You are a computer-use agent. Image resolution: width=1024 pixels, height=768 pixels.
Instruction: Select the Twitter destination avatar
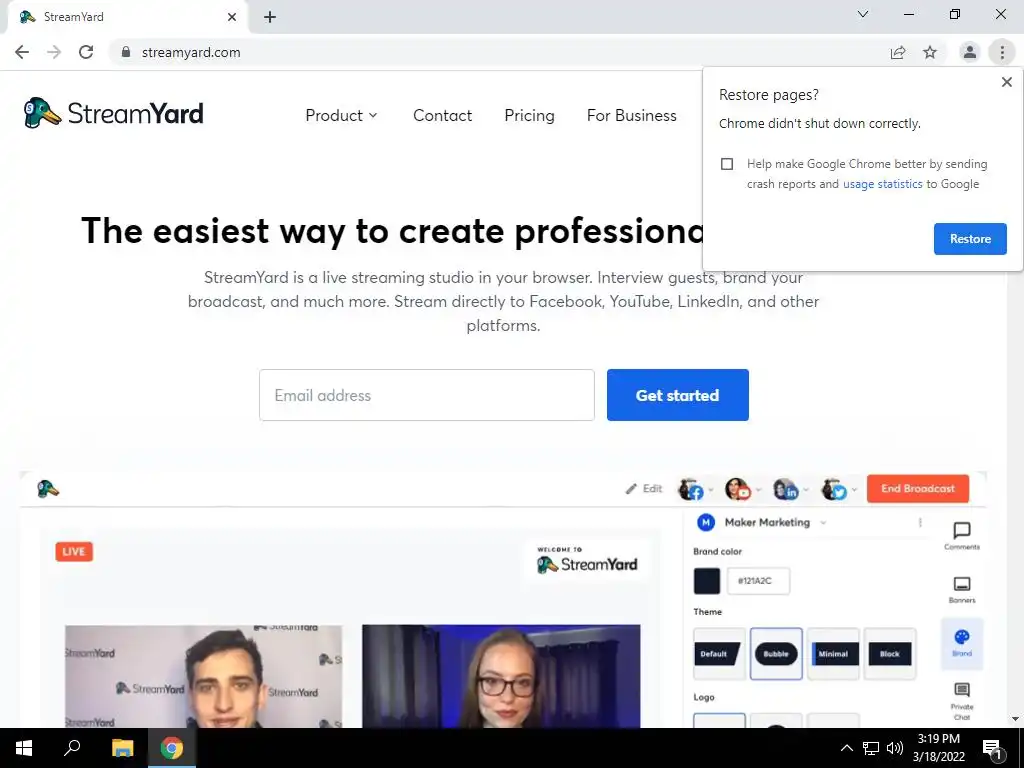click(x=834, y=489)
